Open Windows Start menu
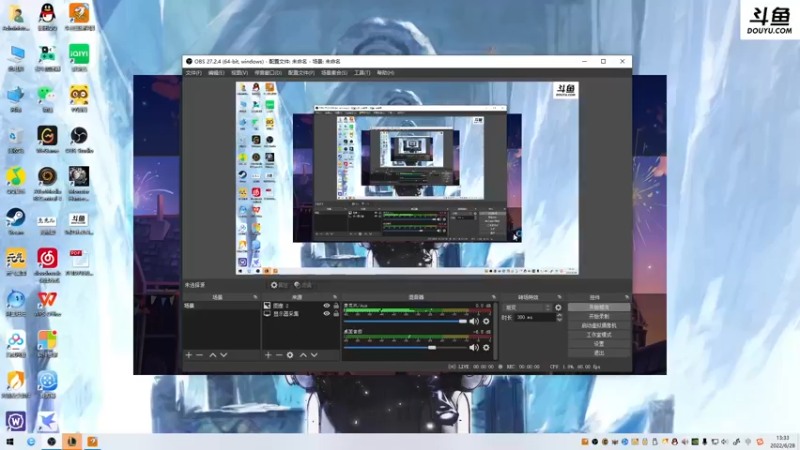Screen dimensions: 800x450 coord(9,442)
